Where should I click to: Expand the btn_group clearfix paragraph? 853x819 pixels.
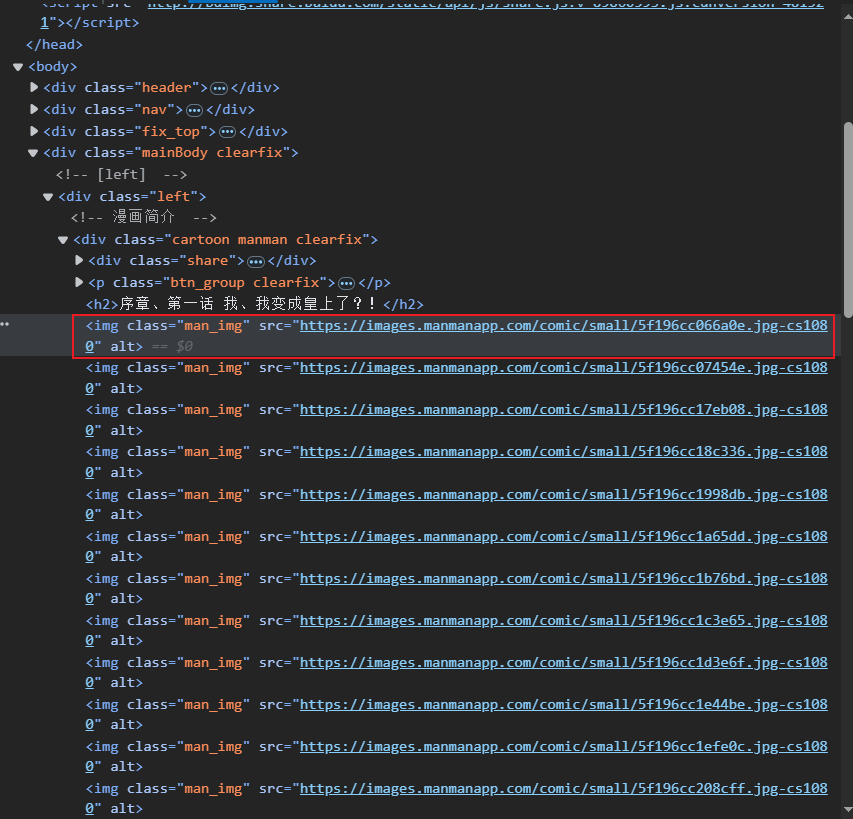(78, 282)
